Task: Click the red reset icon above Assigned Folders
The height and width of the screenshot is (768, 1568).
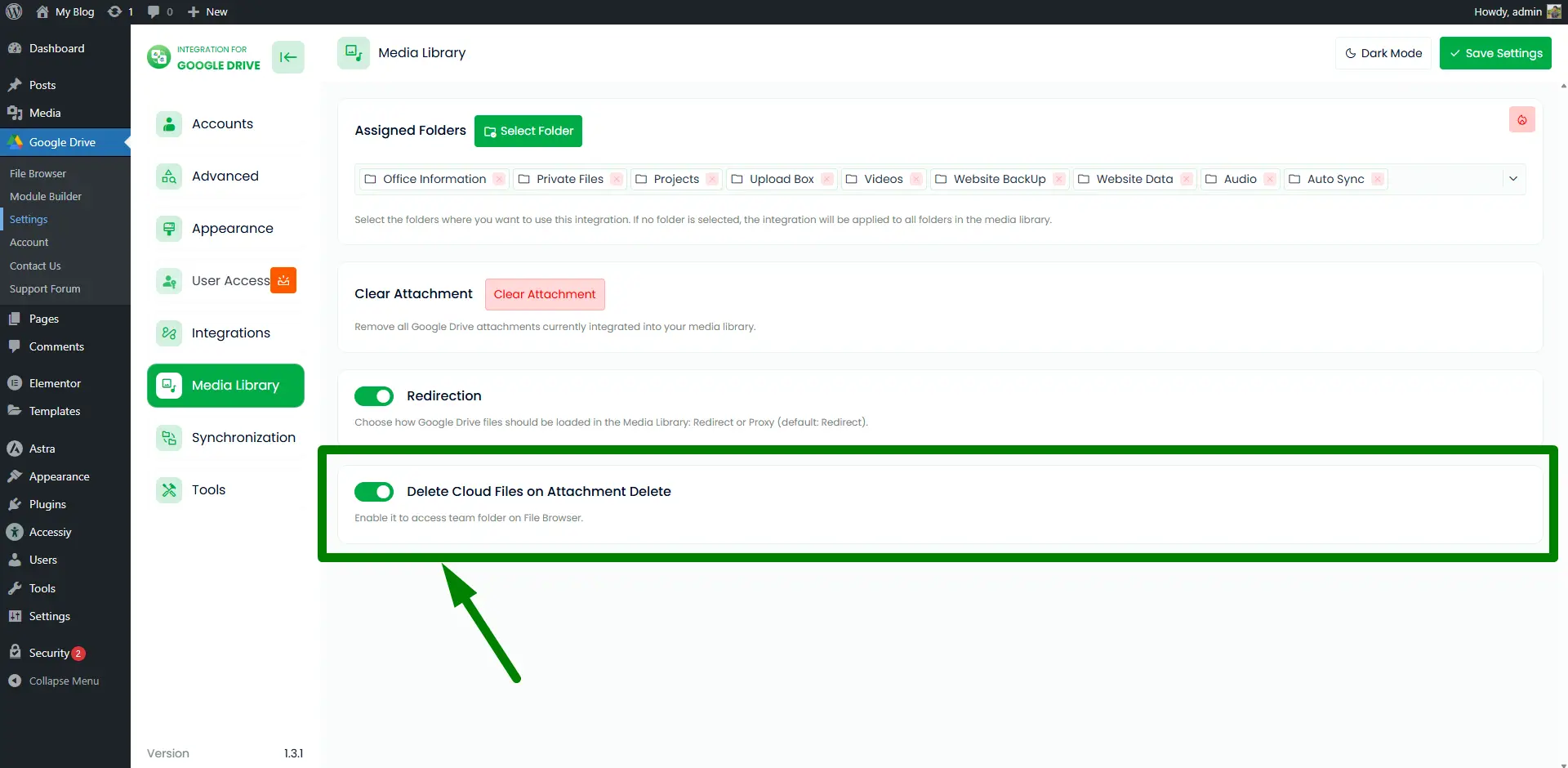Action: (1521, 119)
